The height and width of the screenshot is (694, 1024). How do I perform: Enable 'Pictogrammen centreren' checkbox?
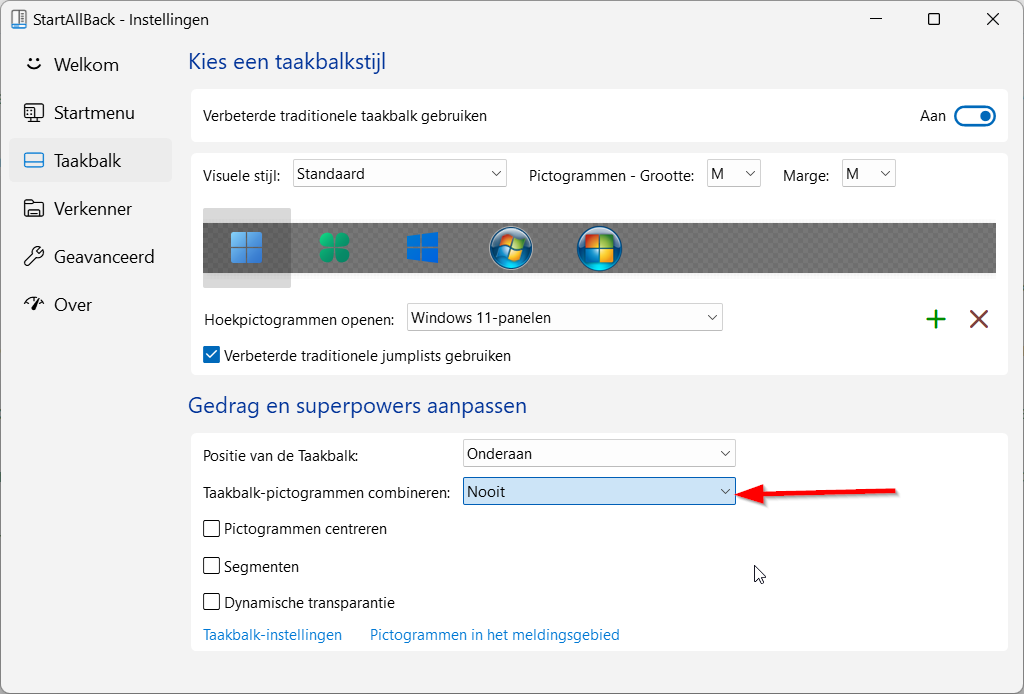point(211,528)
